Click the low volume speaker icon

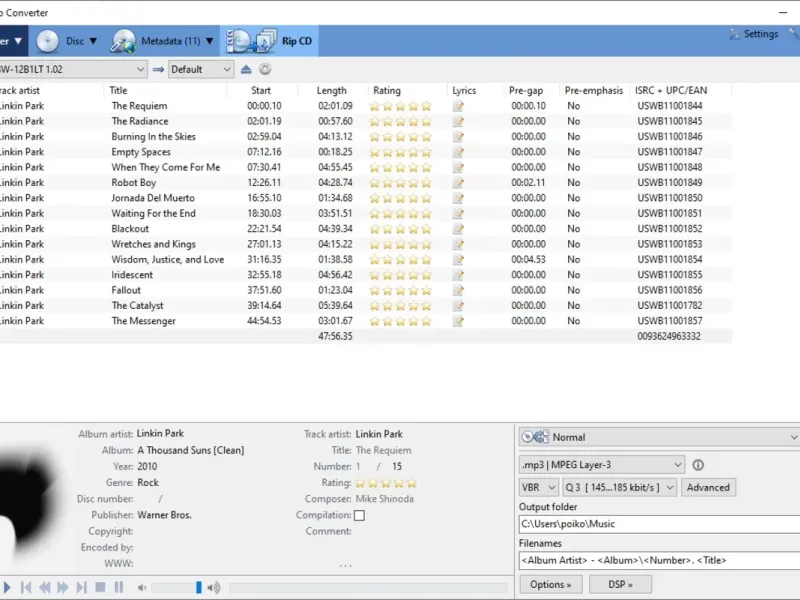(x=142, y=588)
